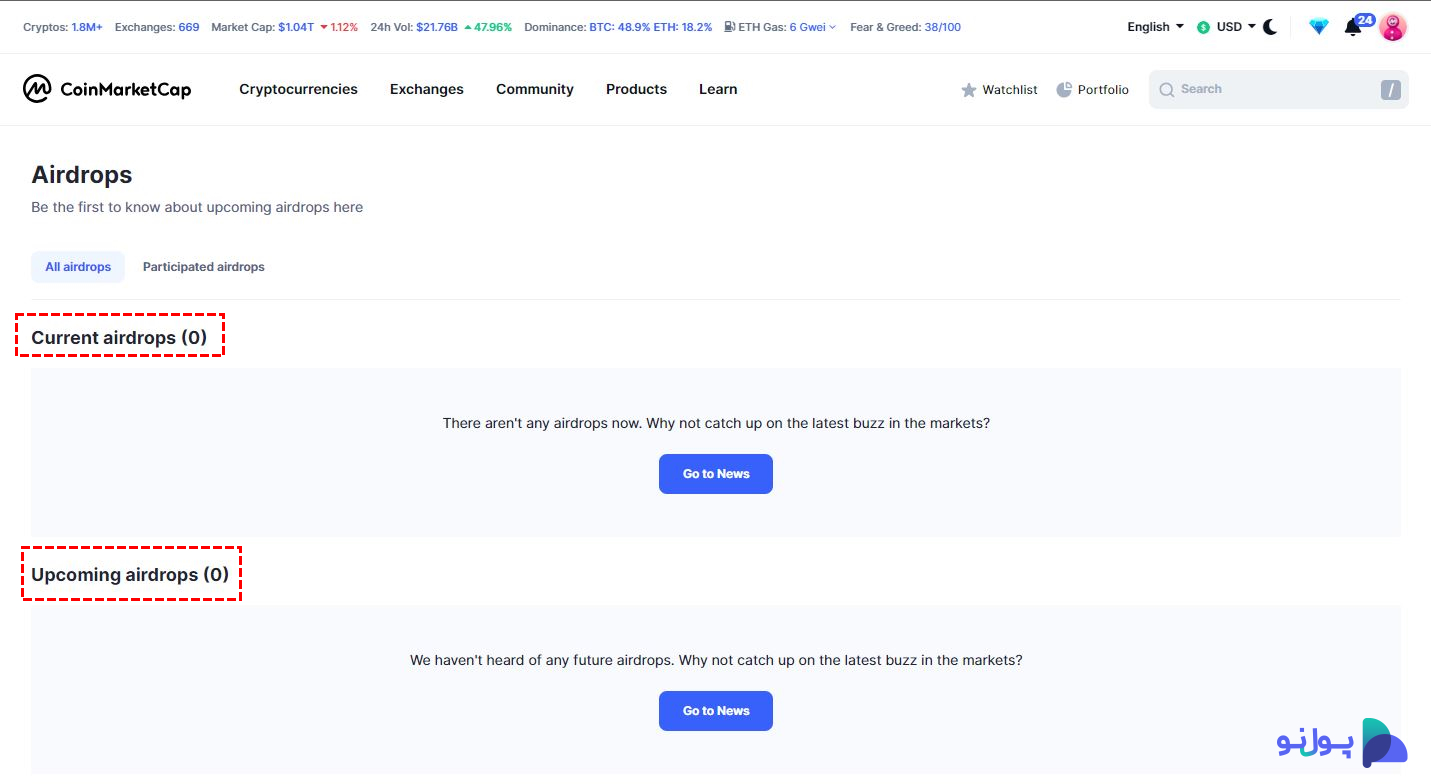1431x784 pixels.
Task: Open the diamond rewards icon
Action: (x=1319, y=27)
